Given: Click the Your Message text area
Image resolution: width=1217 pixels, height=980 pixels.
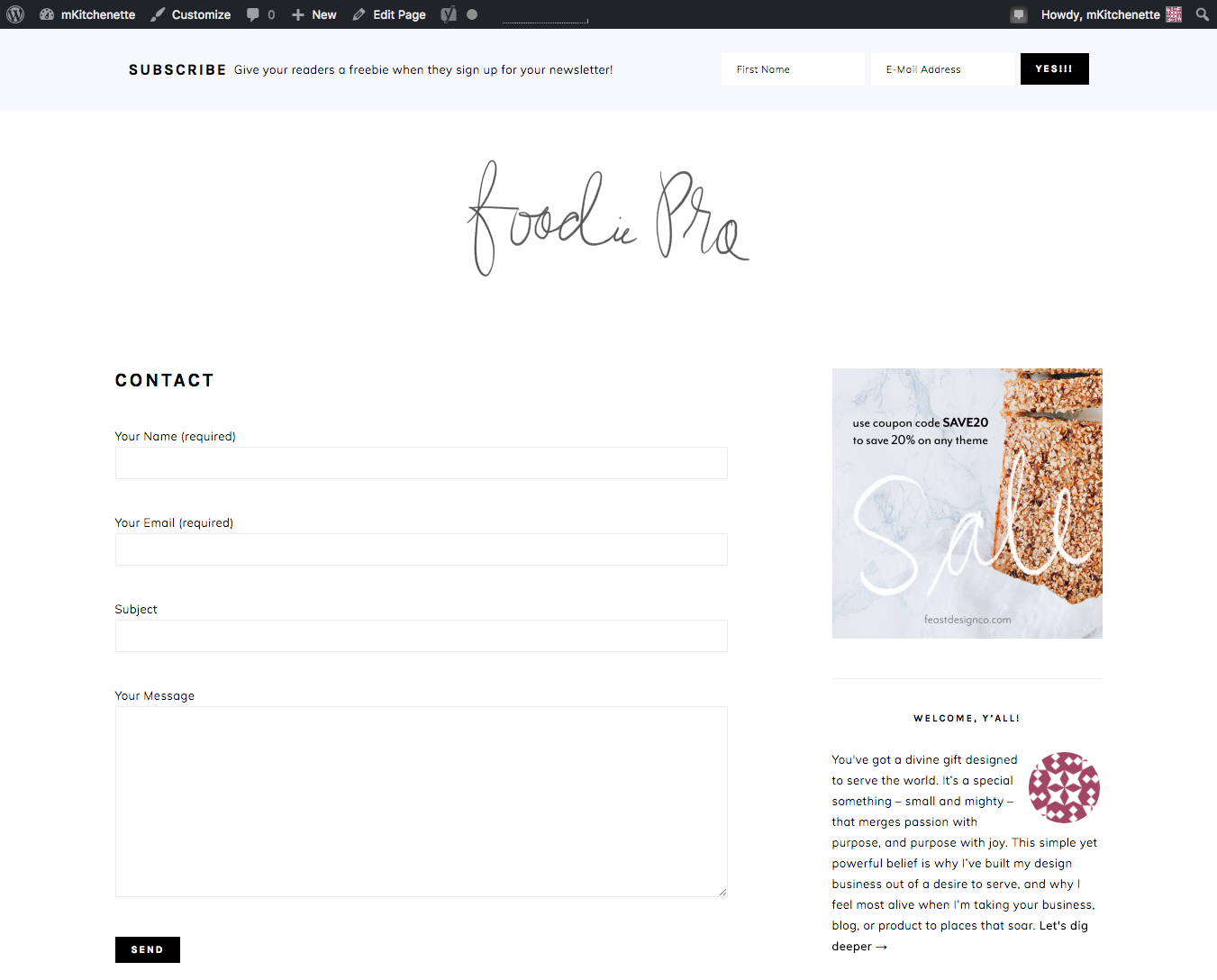Looking at the screenshot, I should 422,802.
